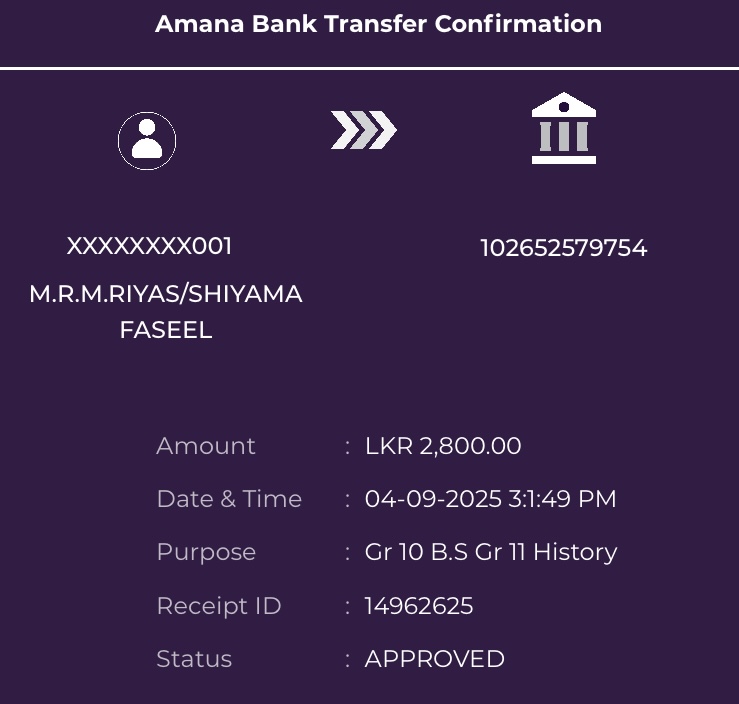The width and height of the screenshot is (739, 704).
Task: Select the destination account number 102652579754
Action: pyautogui.click(x=564, y=248)
